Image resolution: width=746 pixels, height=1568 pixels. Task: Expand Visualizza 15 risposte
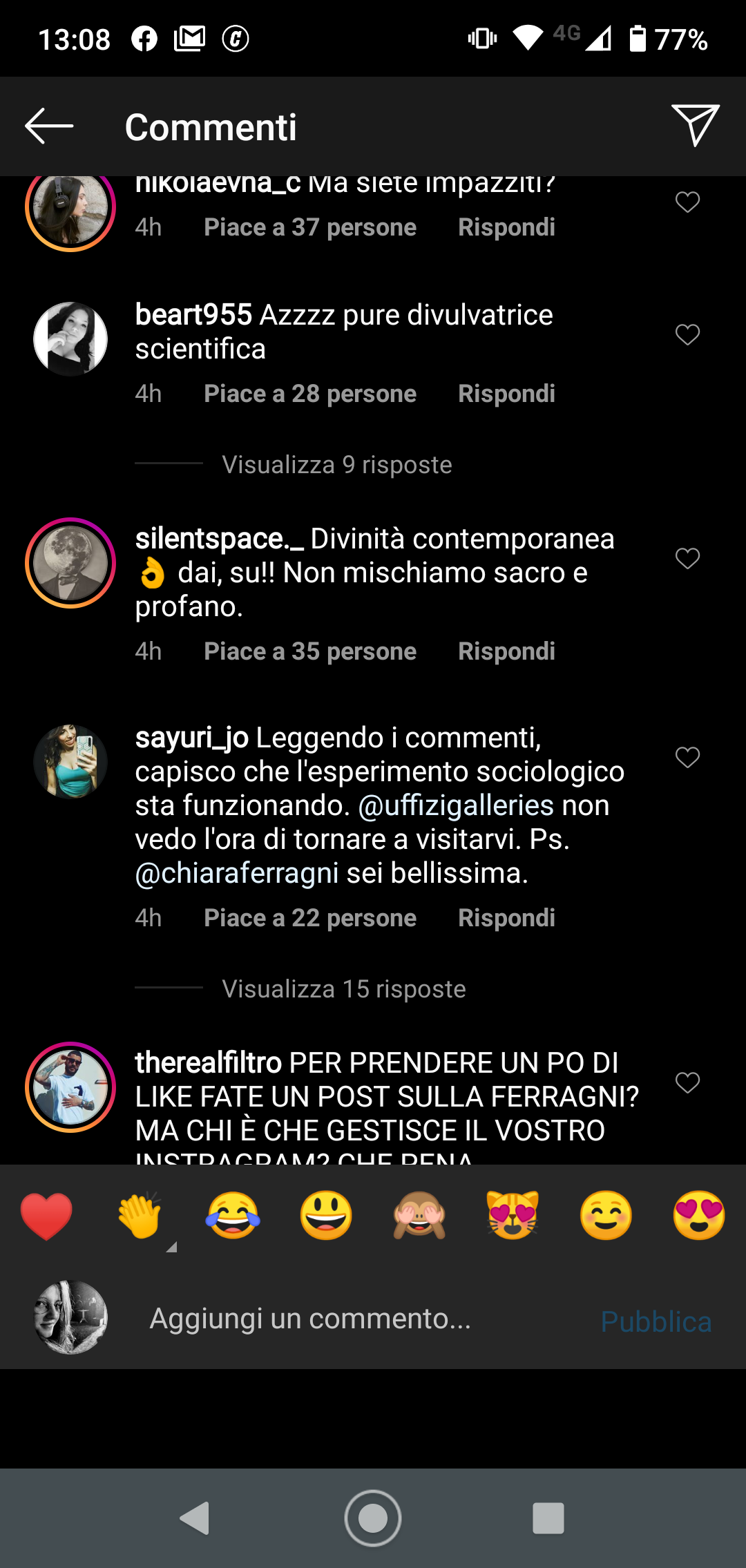click(x=344, y=989)
